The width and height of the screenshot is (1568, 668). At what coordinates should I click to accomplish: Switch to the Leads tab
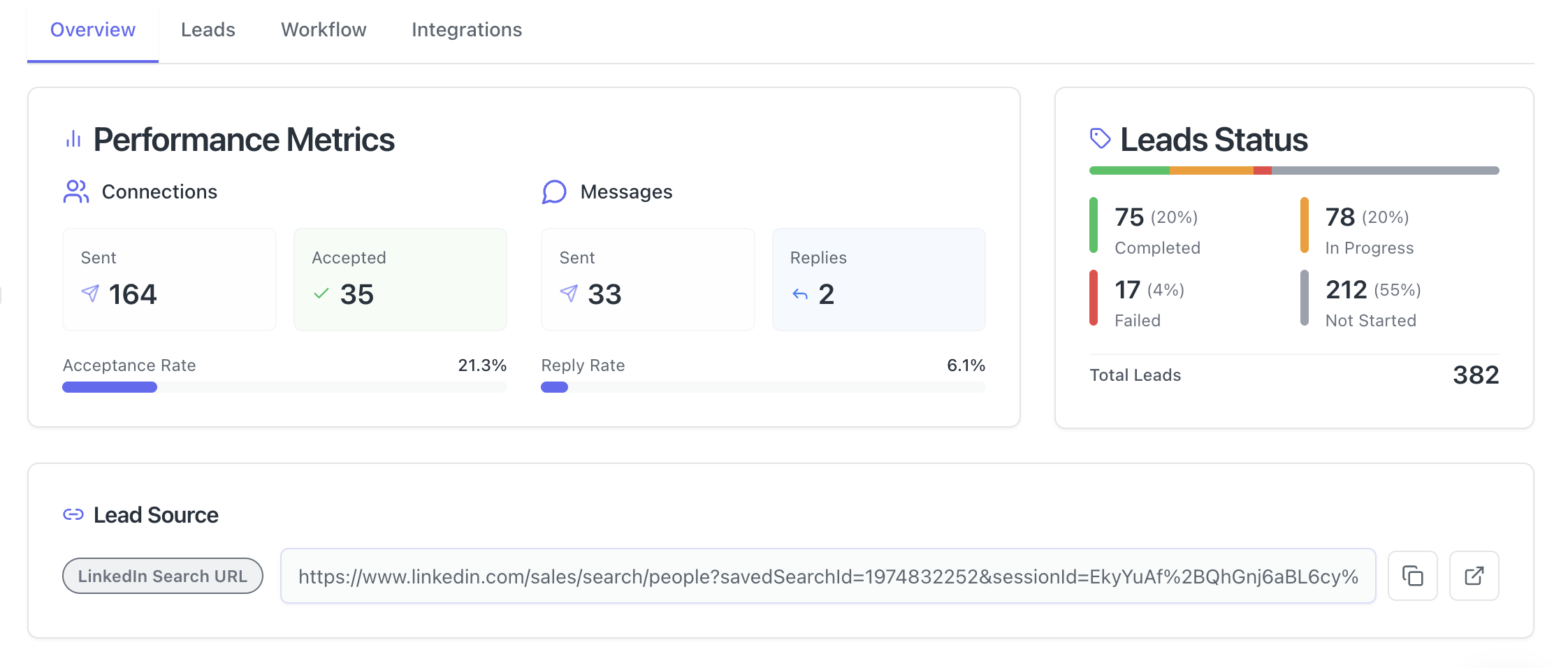208,30
